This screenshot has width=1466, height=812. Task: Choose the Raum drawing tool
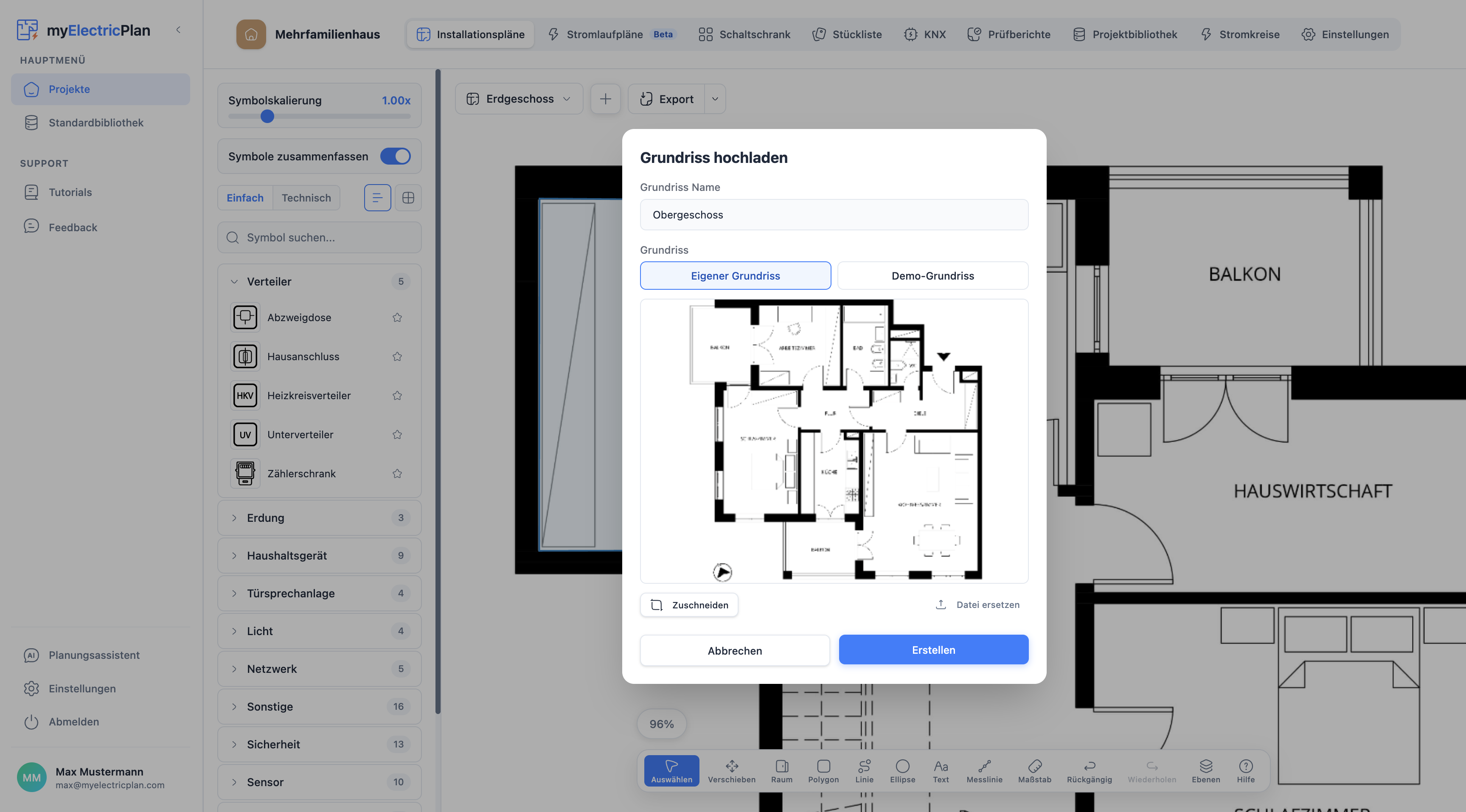click(782, 771)
